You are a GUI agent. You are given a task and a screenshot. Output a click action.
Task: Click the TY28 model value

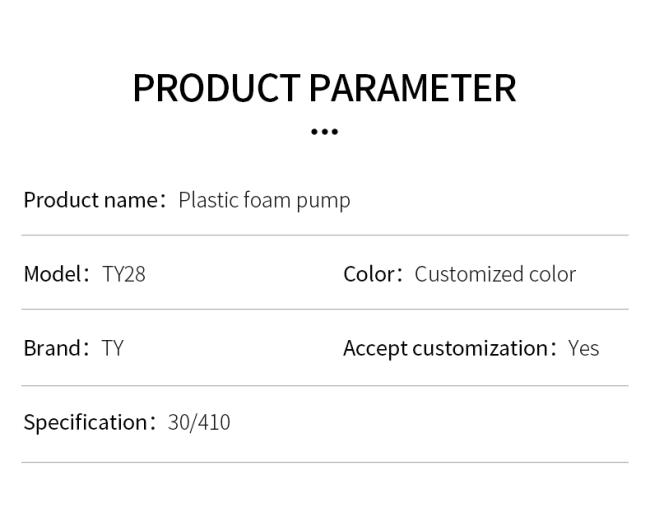pos(124,274)
